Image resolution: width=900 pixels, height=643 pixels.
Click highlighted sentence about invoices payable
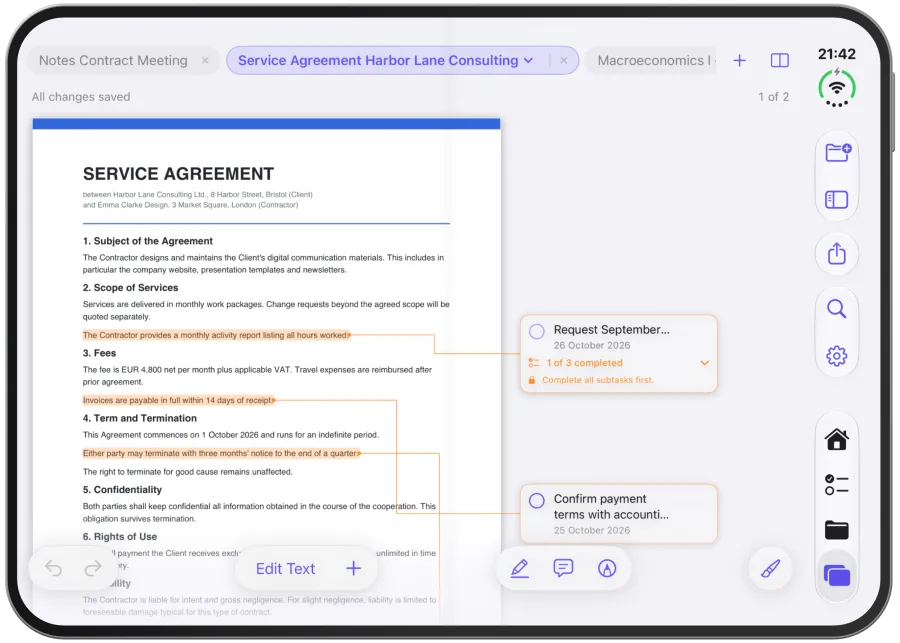[x=177, y=400]
